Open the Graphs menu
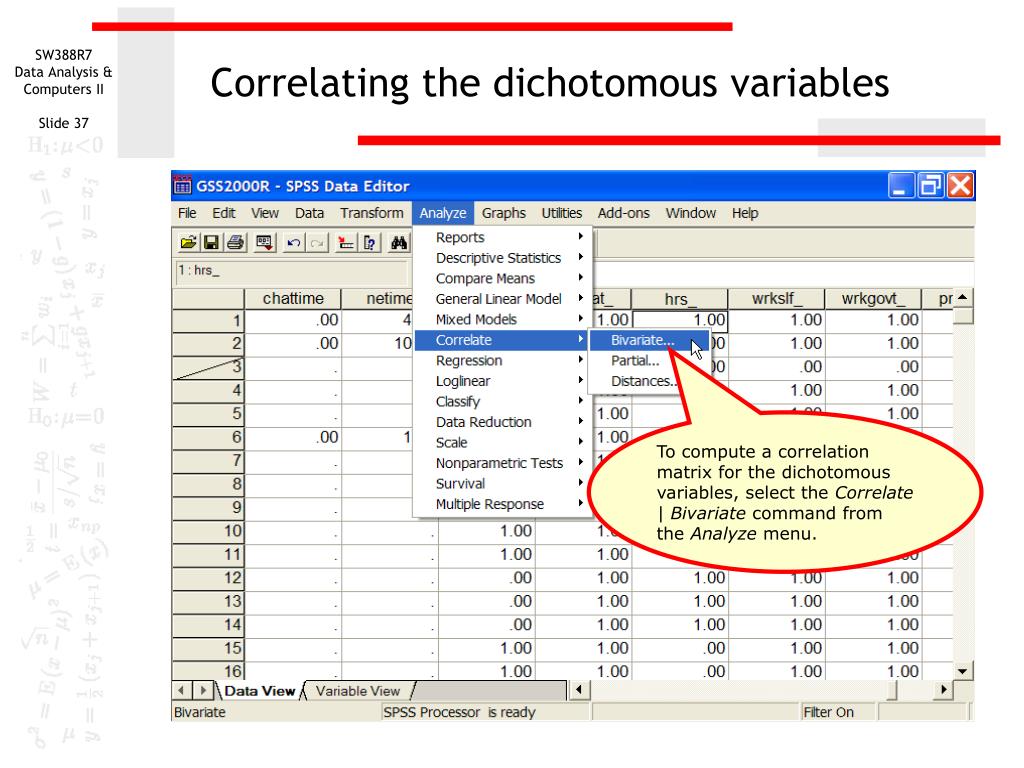Image resolution: width=1024 pixels, height=768 pixels. pyautogui.click(x=504, y=213)
